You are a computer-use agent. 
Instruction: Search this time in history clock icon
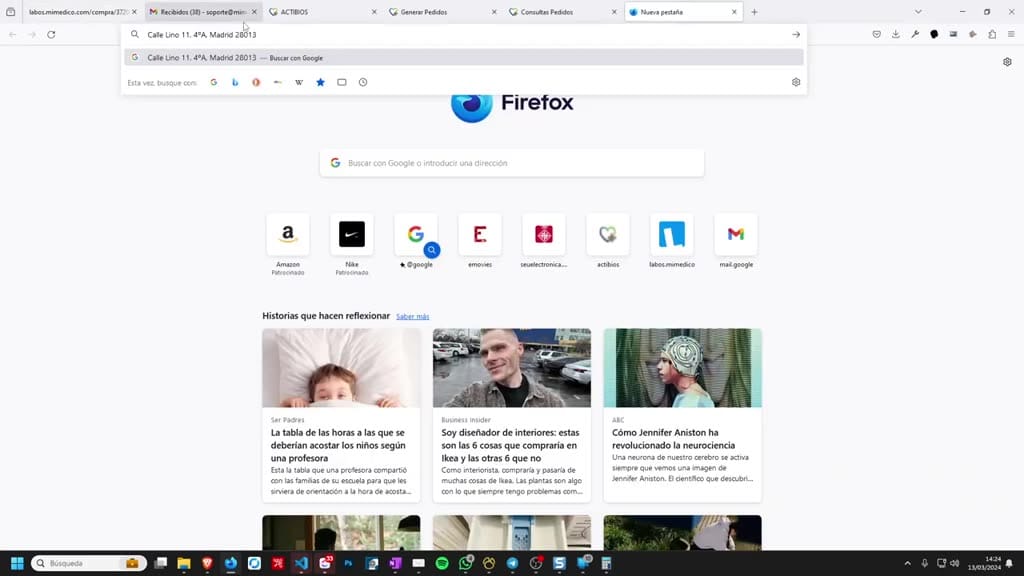(x=363, y=82)
